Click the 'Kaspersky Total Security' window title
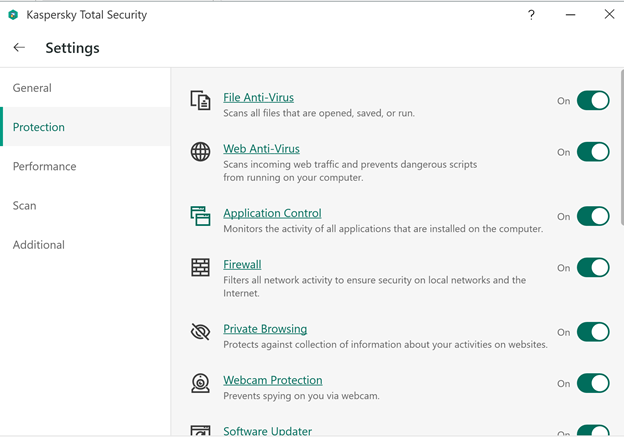This screenshot has height=438, width=624. pos(87,15)
